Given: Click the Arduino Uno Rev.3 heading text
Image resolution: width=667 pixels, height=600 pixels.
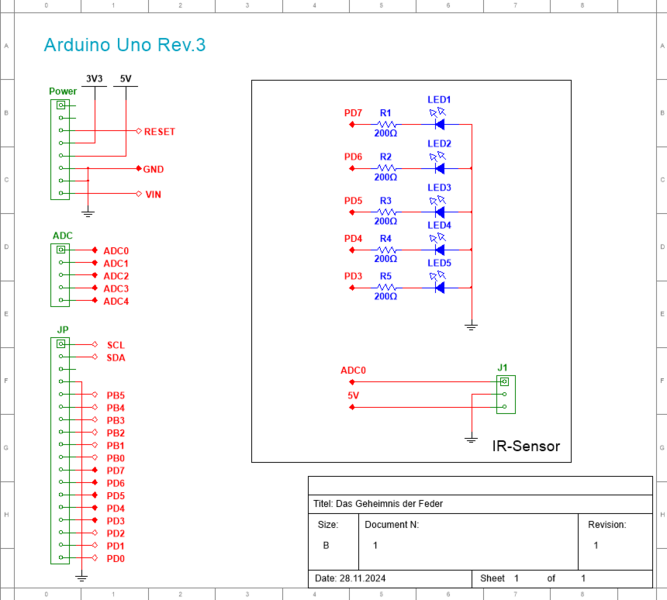Looking at the screenshot, I should point(125,46).
